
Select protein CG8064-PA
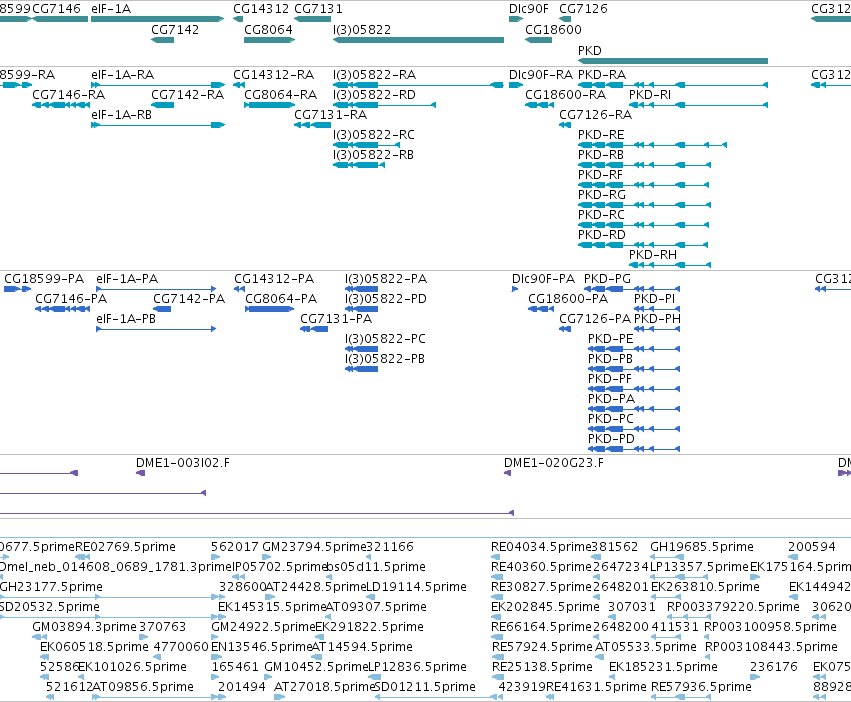[281, 299]
